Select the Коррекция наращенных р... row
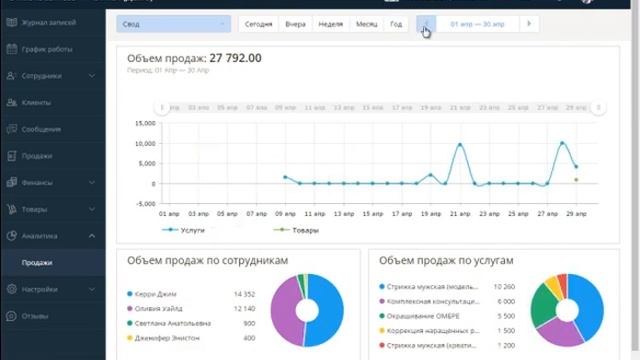The height and width of the screenshot is (360, 640). pyautogui.click(x=447, y=331)
